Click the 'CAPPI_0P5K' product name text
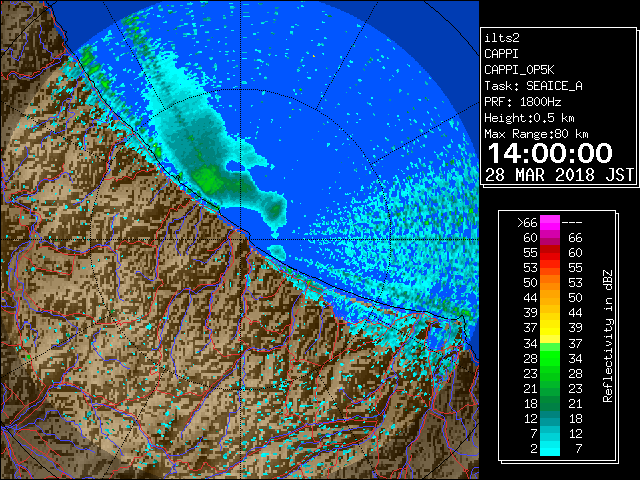The image size is (640, 480). coord(519,70)
